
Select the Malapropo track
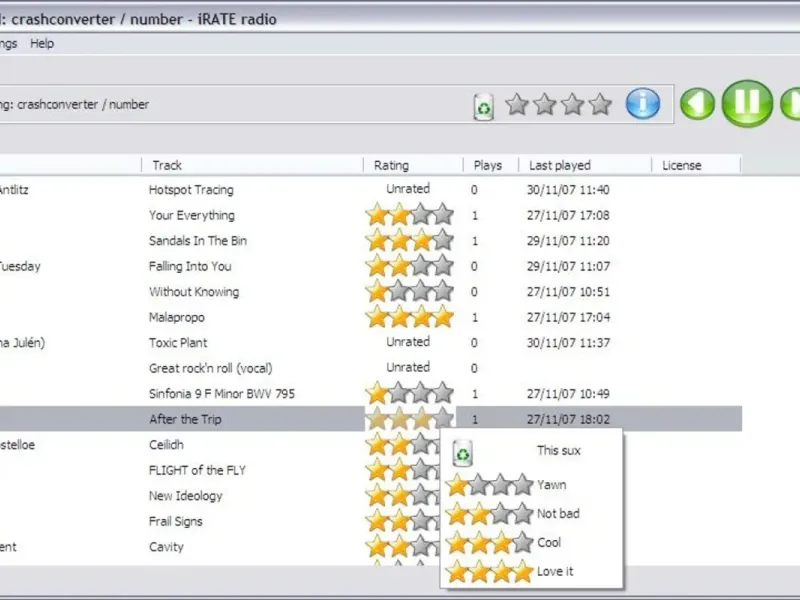click(x=177, y=317)
